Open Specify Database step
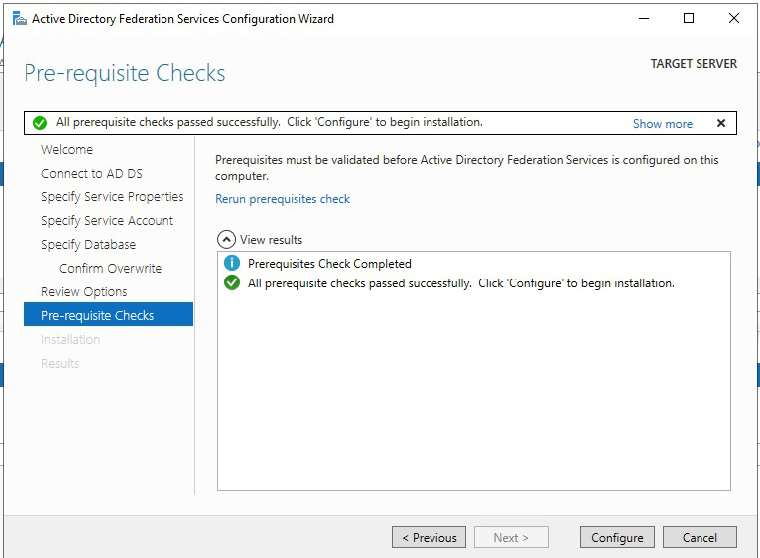This screenshot has width=760, height=558. (89, 244)
